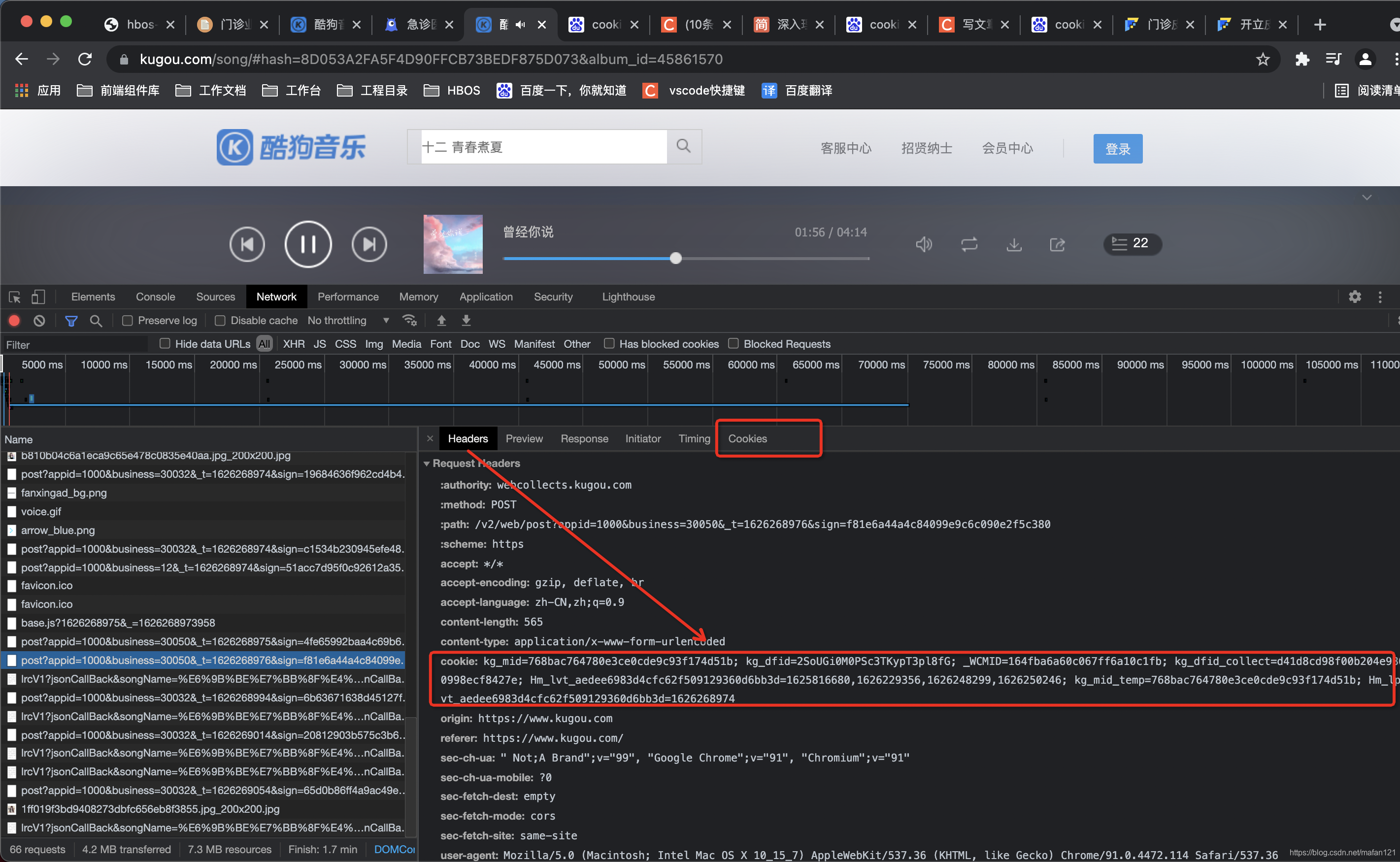Toggle the device toolbar icon in DevTools
1400x862 pixels.
[x=38, y=297]
